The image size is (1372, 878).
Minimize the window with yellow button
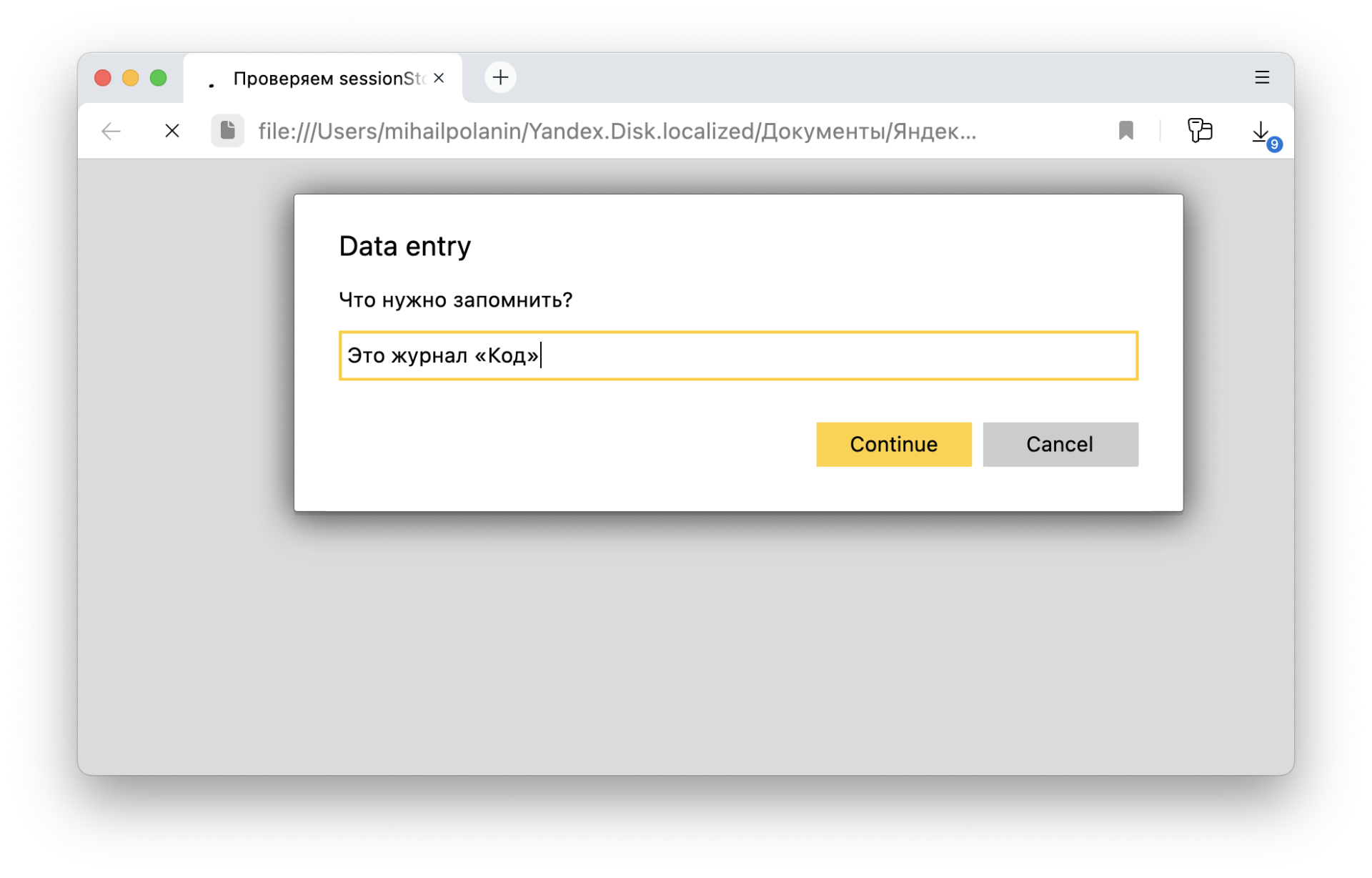[131, 78]
